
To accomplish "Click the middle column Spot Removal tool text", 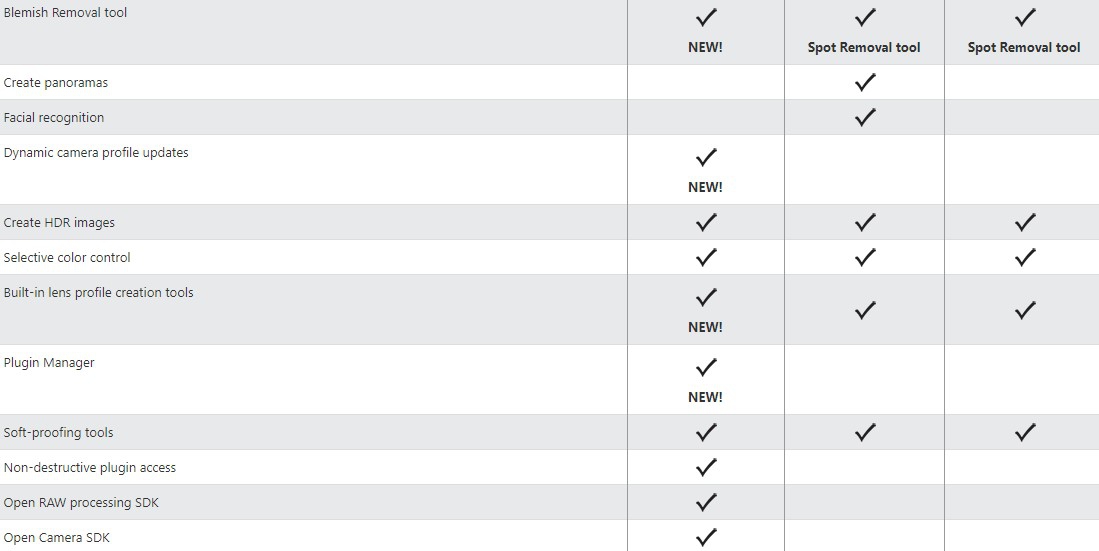I will click(x=864, y=47).
